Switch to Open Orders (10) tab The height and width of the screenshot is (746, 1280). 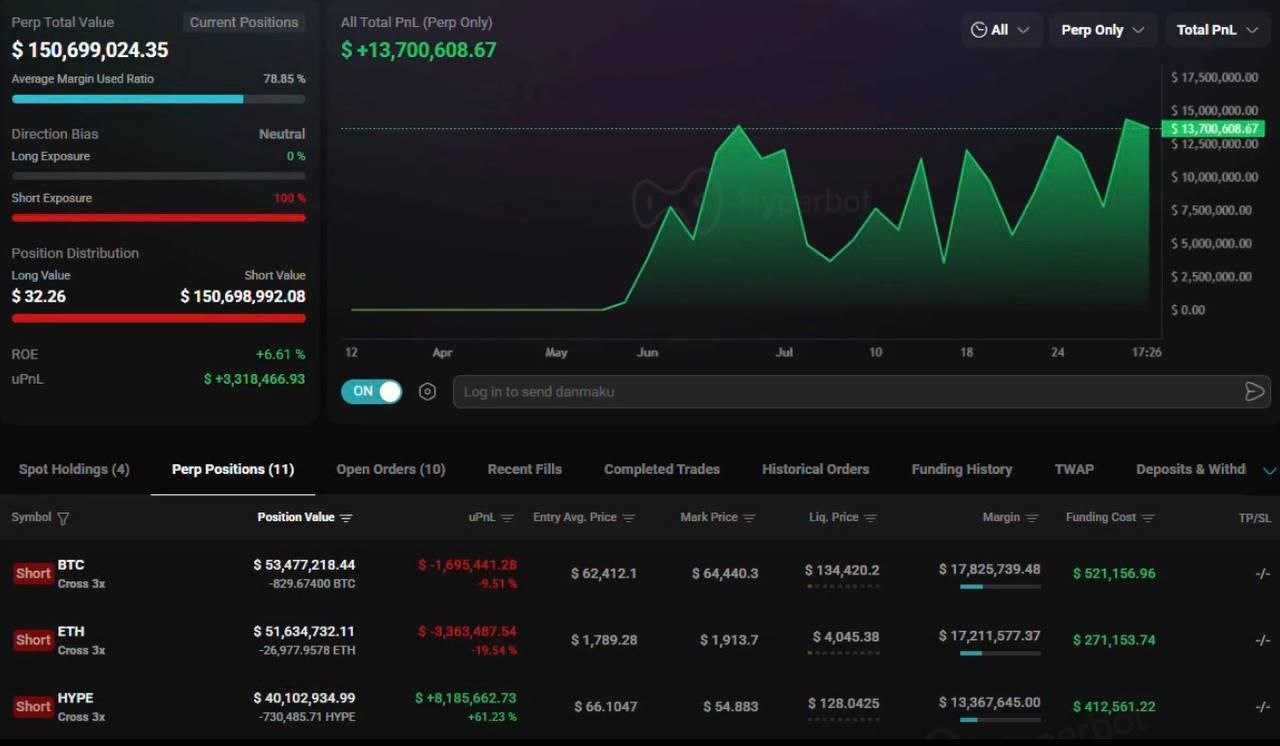tap(391, 469)
